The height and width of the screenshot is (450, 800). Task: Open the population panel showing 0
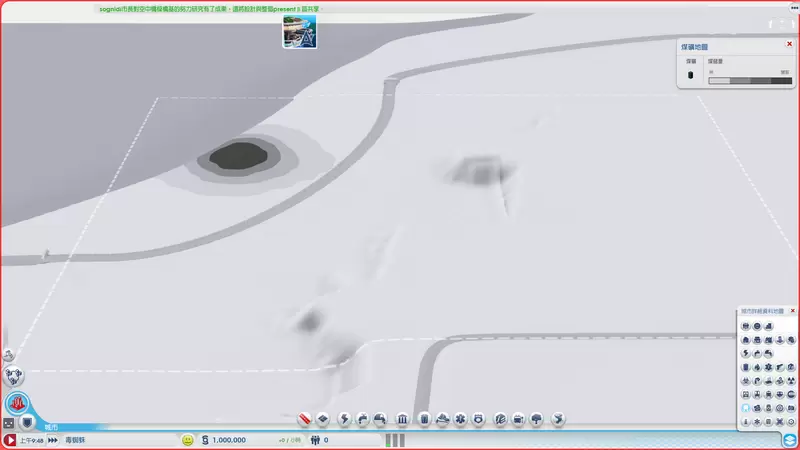point(319,440)
